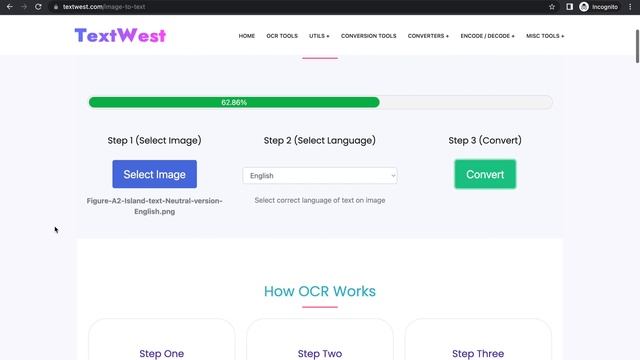Bookmark this page with the star icon
The width and height of the screenshot is (640, 360).
552,7
